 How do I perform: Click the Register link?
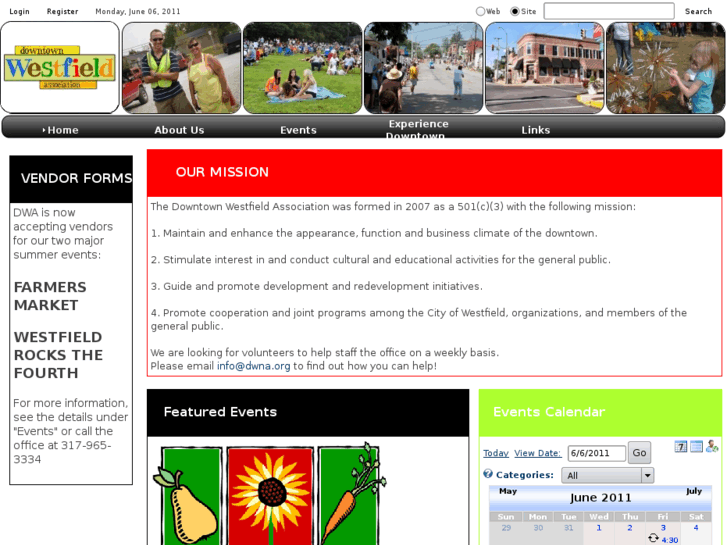point(62,12)
